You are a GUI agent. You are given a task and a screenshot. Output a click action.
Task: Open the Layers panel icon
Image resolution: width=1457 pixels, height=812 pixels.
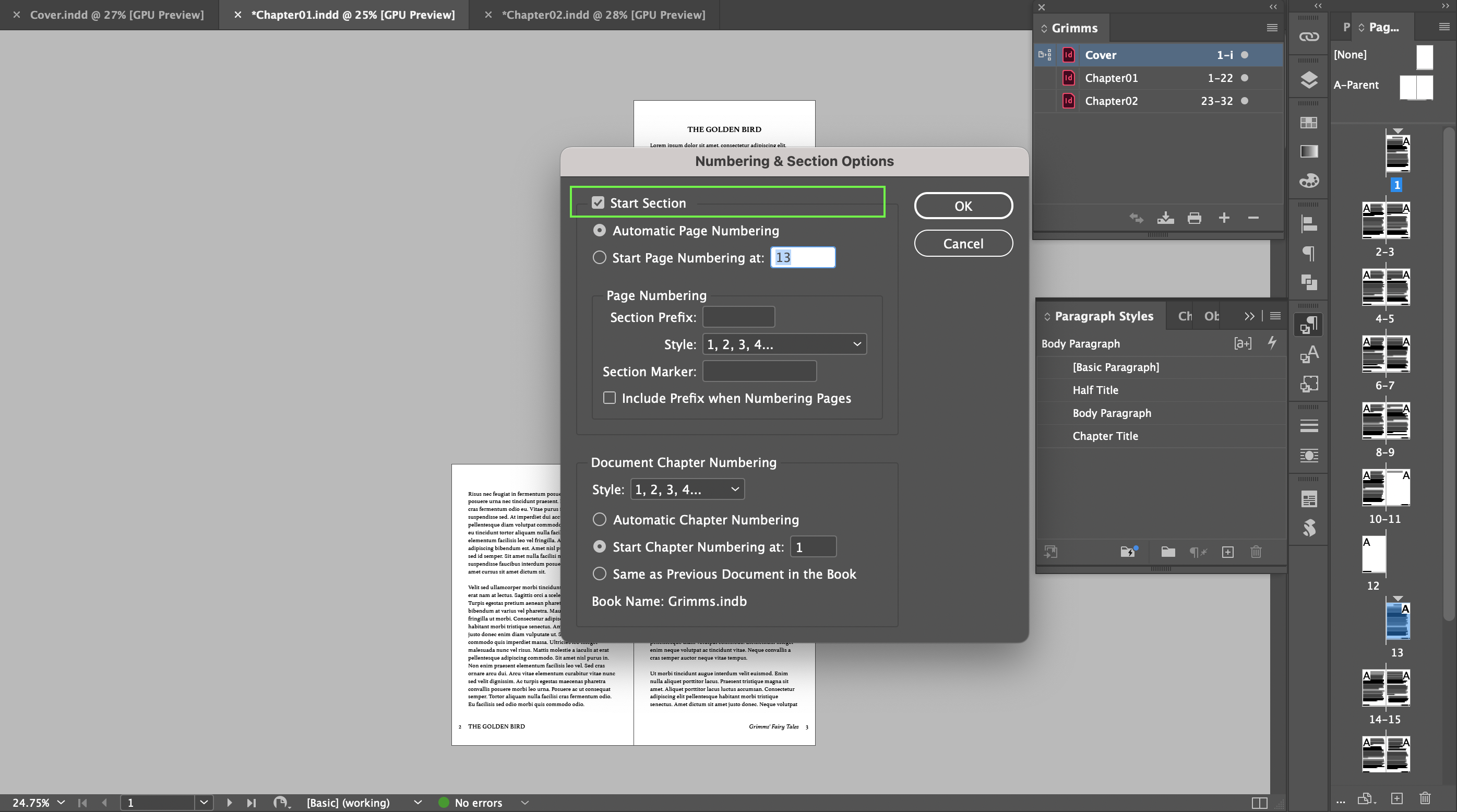1308,80
